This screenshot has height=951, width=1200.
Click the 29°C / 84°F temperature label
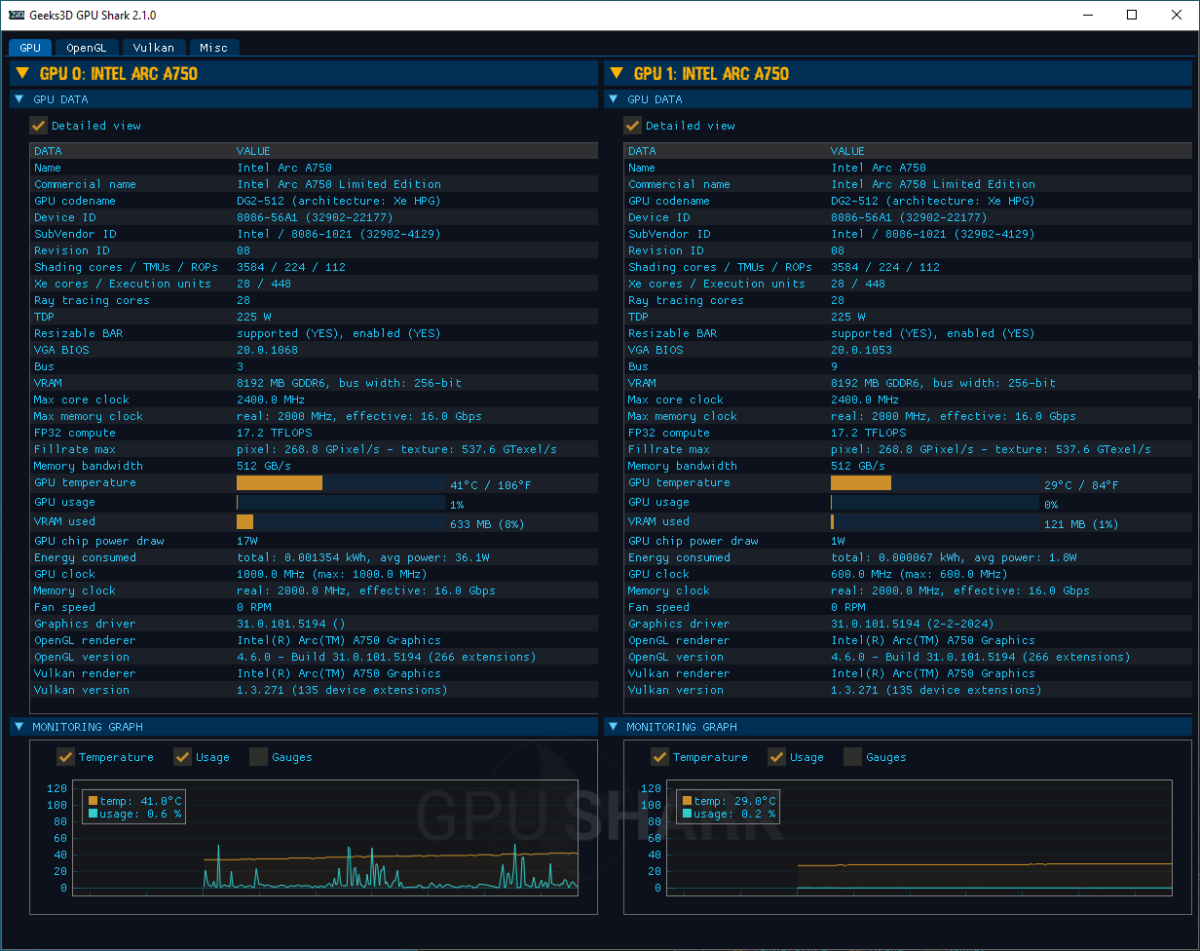1081,485
